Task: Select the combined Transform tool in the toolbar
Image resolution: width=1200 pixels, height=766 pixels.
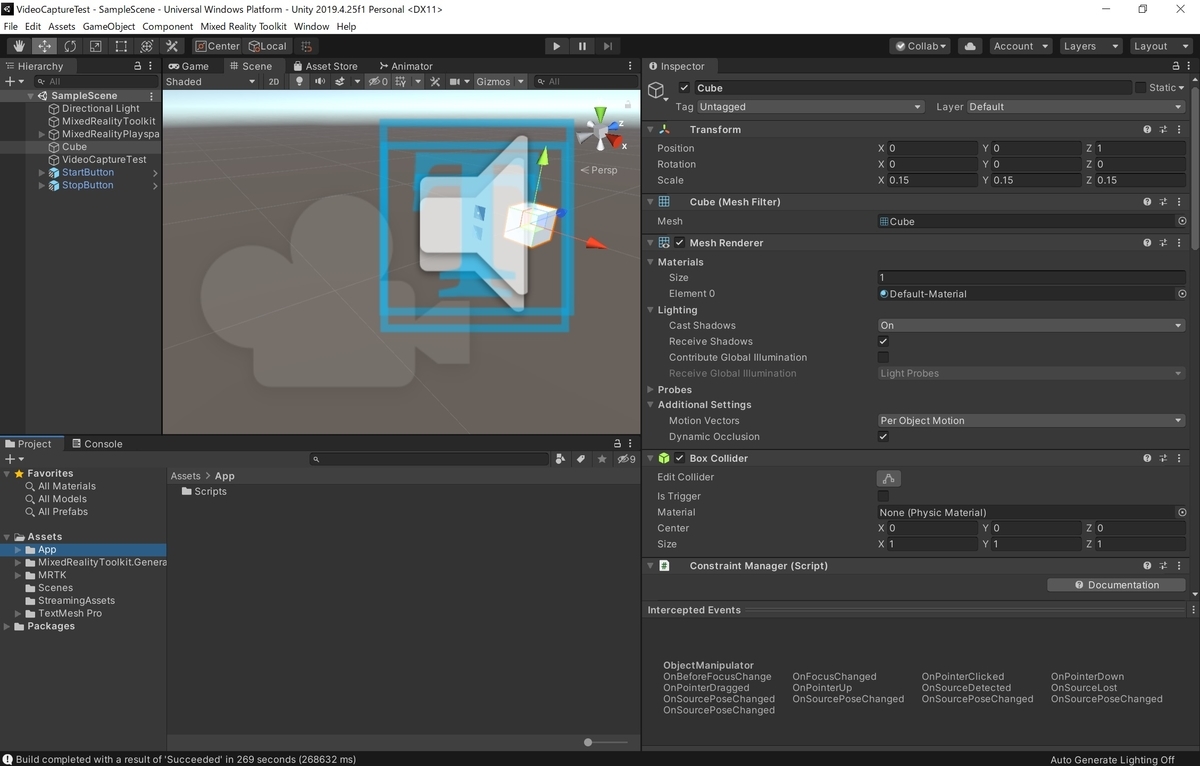Action: click(x=147, y=46)
